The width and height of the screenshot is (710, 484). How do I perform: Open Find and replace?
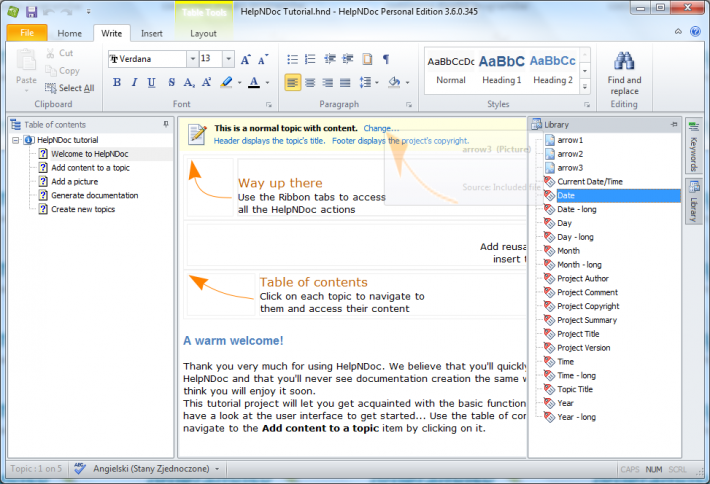click(x=624, y=68)
